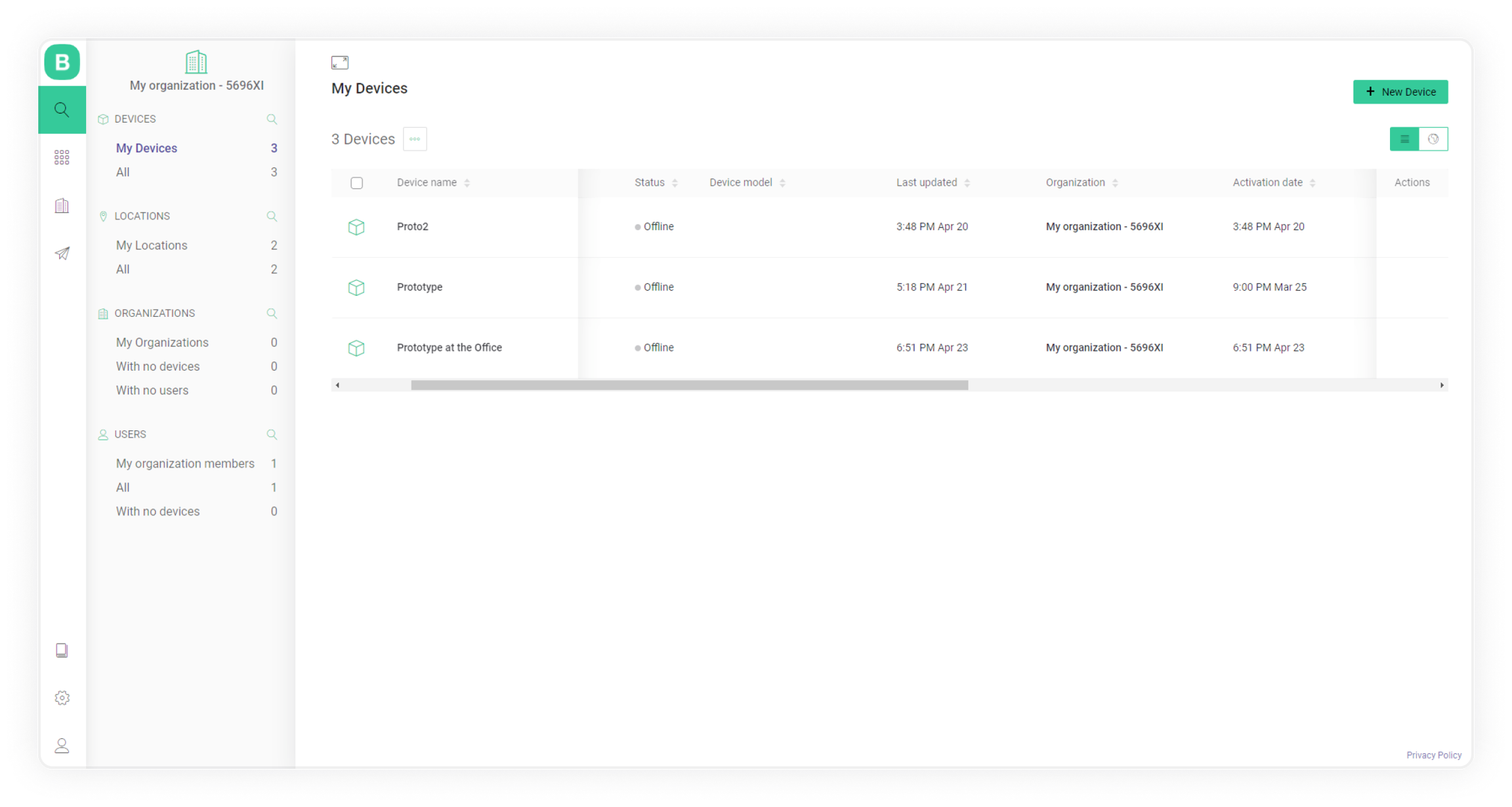Click the horizontal table scrollbar thumb
1512x807 pixels.
pos(689,385)
